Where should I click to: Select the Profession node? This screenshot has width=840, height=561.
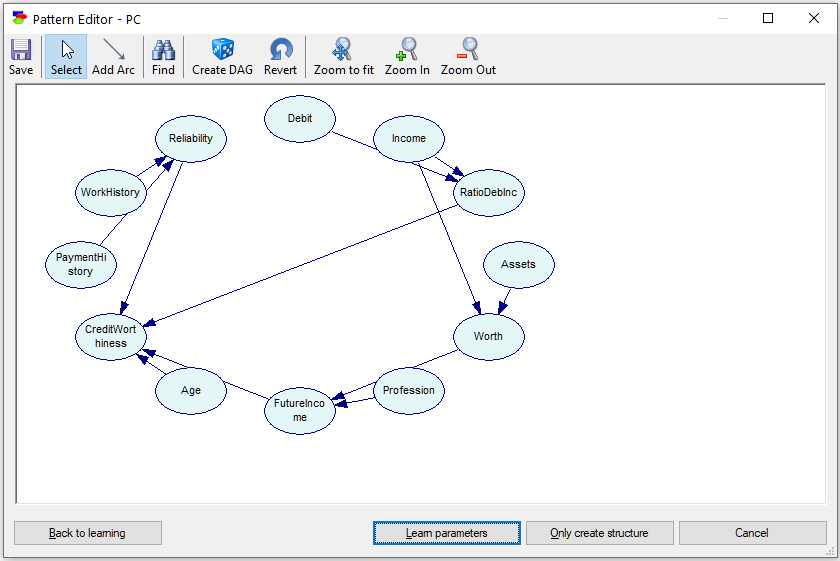409,391
